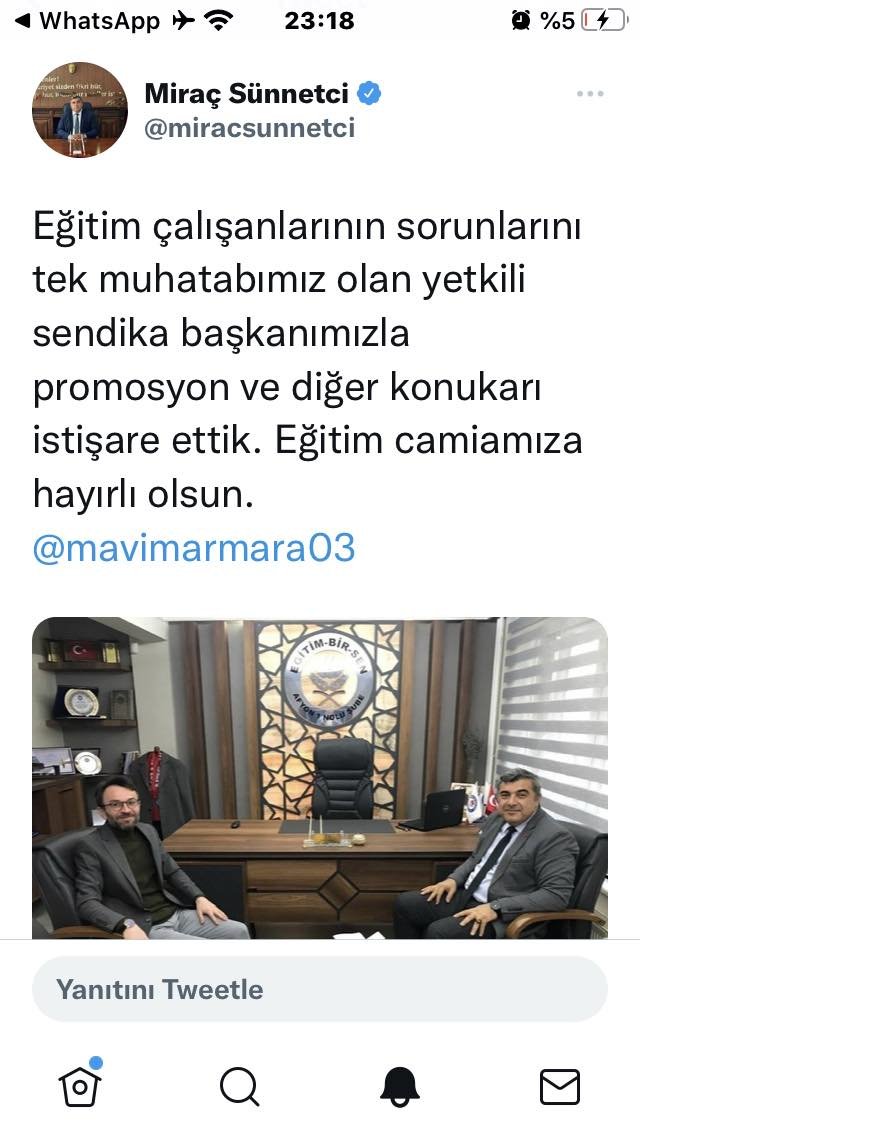This screenshot has height=1136, width=880.
Task: Open the Messages envelope tab
Action: [560, 1087]
